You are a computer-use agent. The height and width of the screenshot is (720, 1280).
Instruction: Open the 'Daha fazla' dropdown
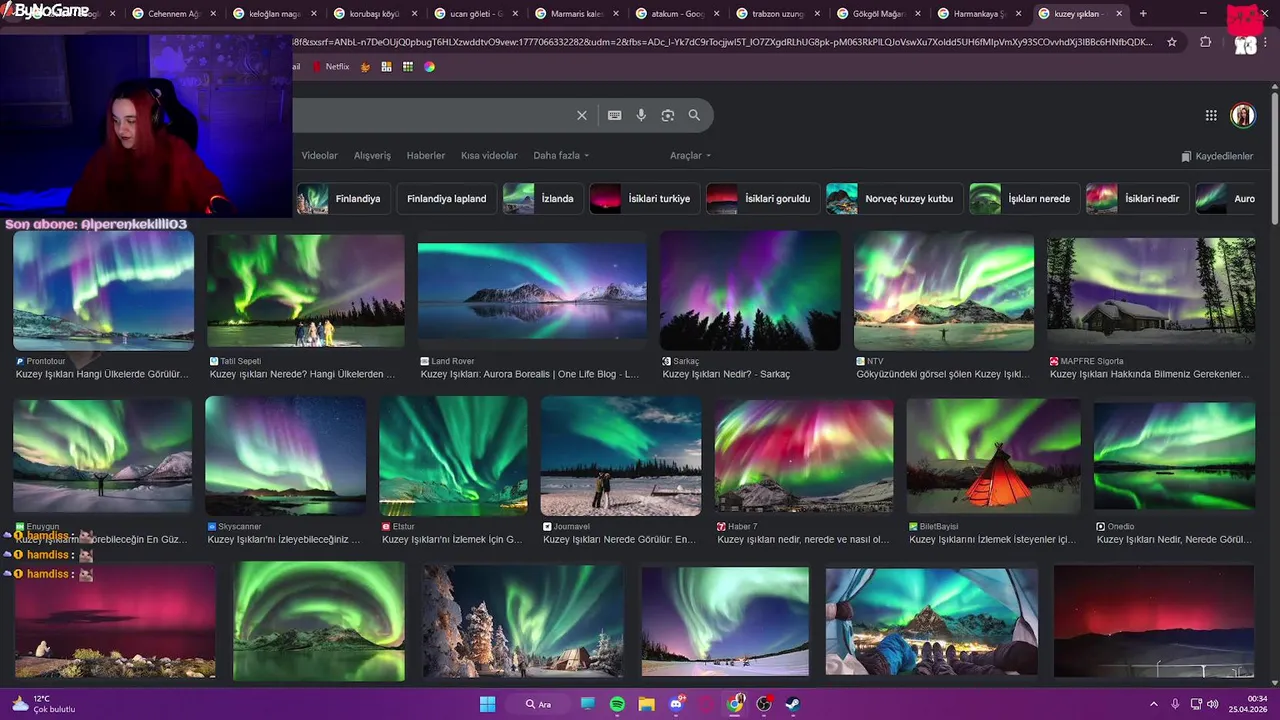tap(561, 156)
